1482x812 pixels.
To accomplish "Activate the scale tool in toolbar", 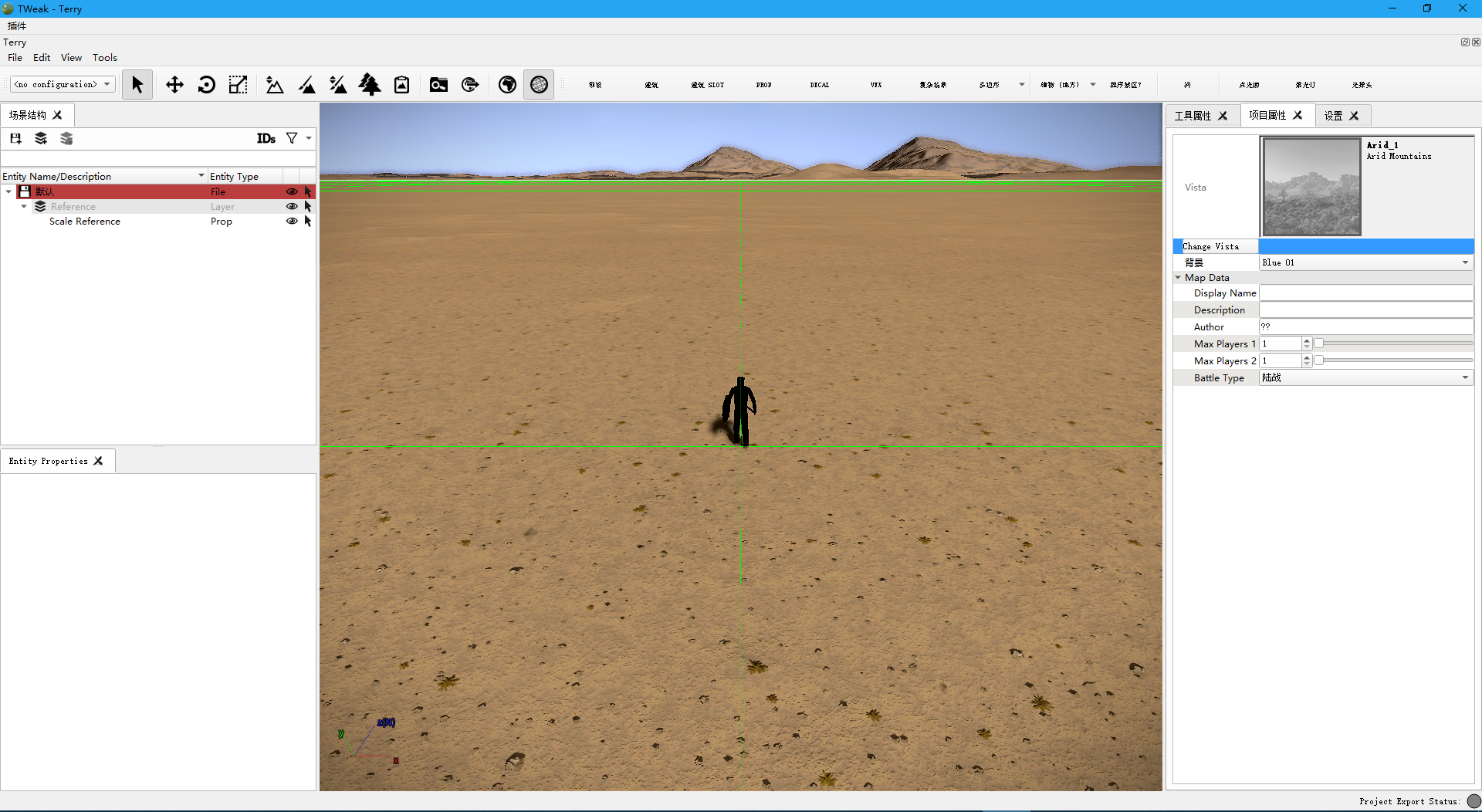I will click(238, 84).
